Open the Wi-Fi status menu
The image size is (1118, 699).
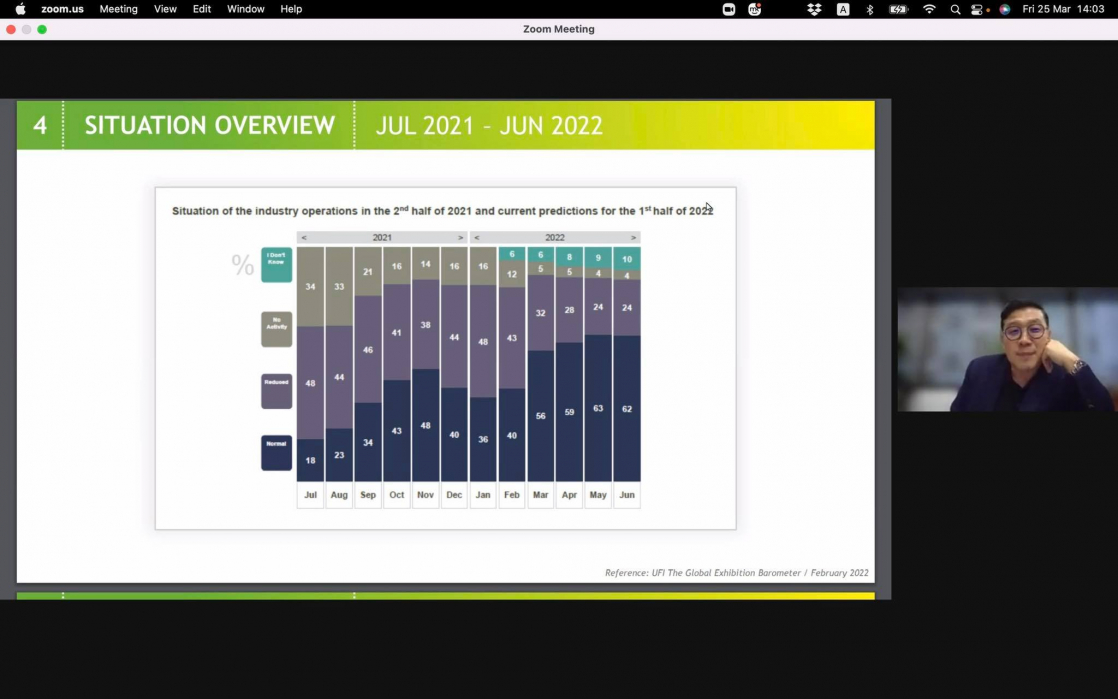click(x=929, y=9)
